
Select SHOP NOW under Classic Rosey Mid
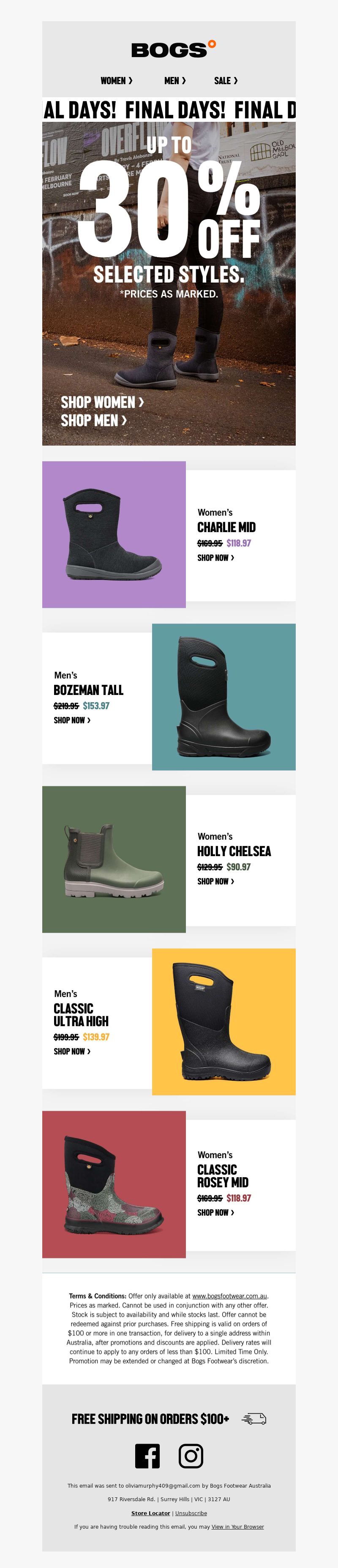215,1213
